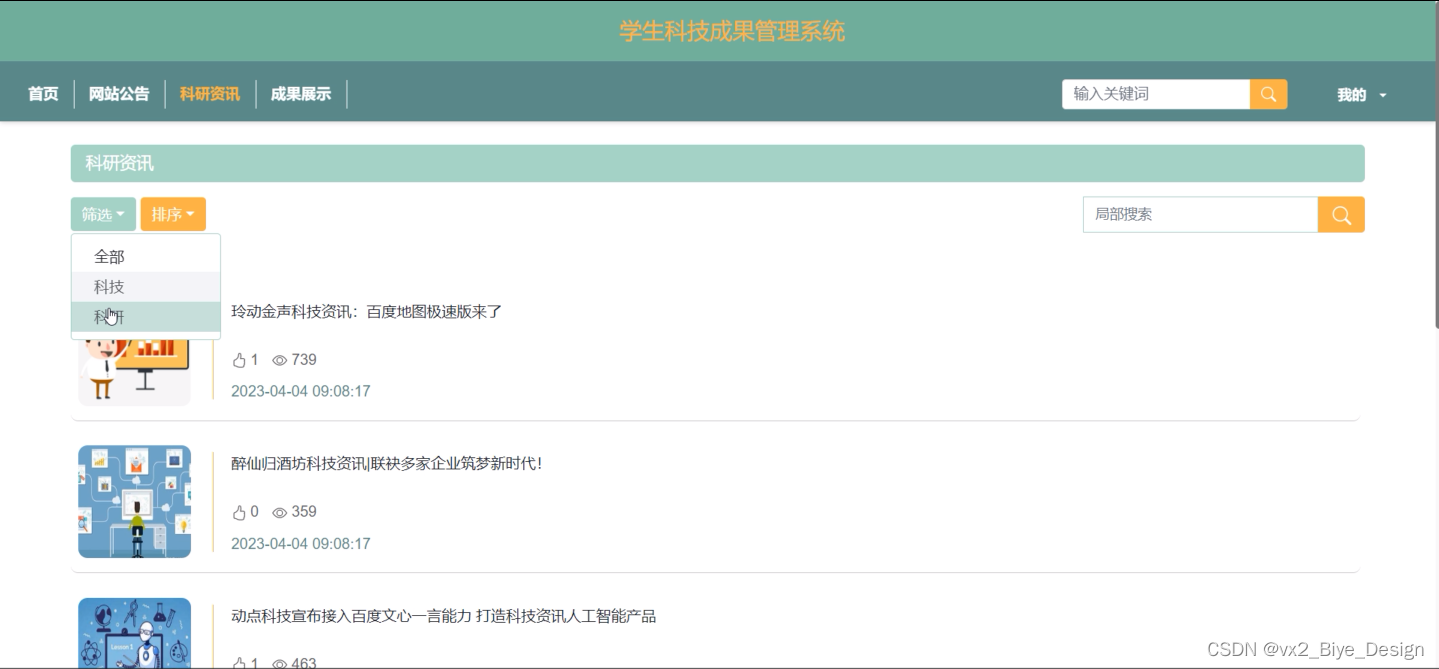This screenshot has width=1439, height=669.
Task: Click the local search magnifier button
Action: tap(1341, 215)
